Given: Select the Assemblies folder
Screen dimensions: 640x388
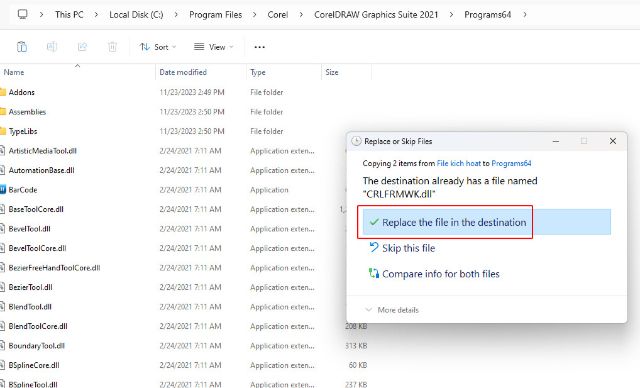Looking at the screenshot, I should 27,112.
